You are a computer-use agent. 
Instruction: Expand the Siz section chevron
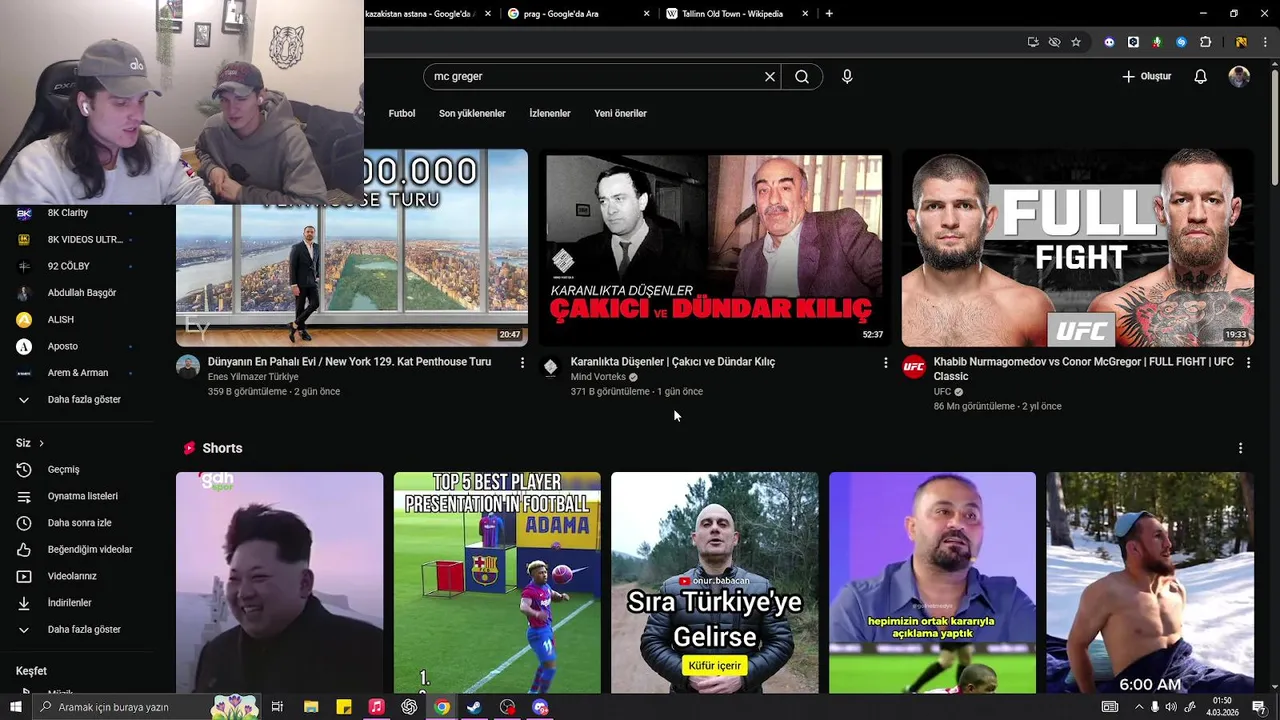click(41, 443)
